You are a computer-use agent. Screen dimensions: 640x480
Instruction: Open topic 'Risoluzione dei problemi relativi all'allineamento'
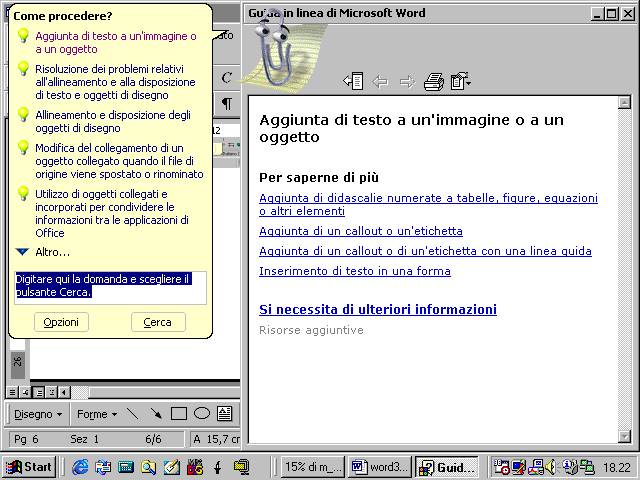(x=116, y=82)
